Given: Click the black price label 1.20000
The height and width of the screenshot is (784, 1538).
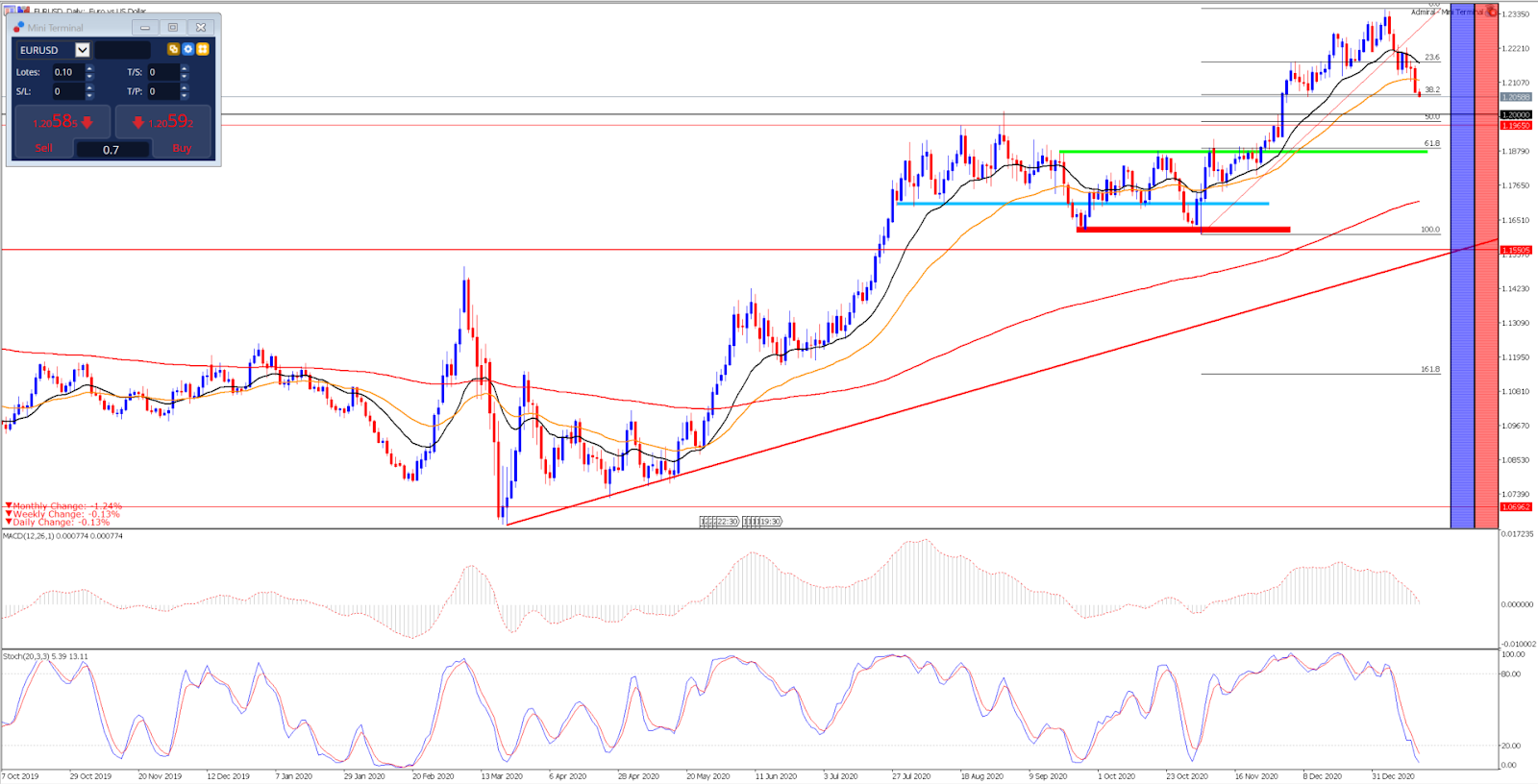Looking at the screenshot, I should (x=1516, y=115).
